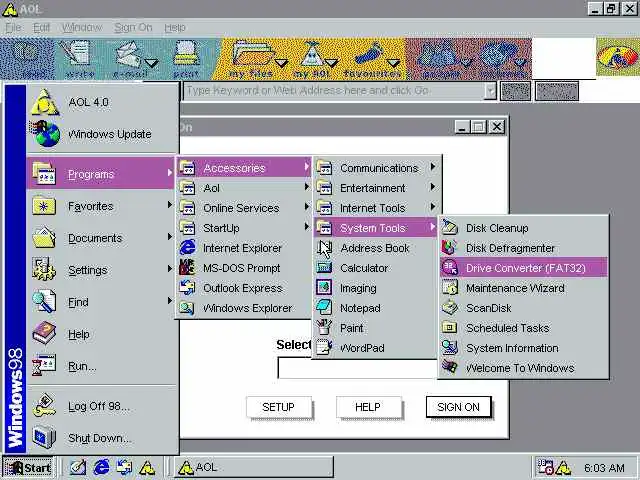
Task: Expand the Aol programs submenu
Action: tap(244, 188)
